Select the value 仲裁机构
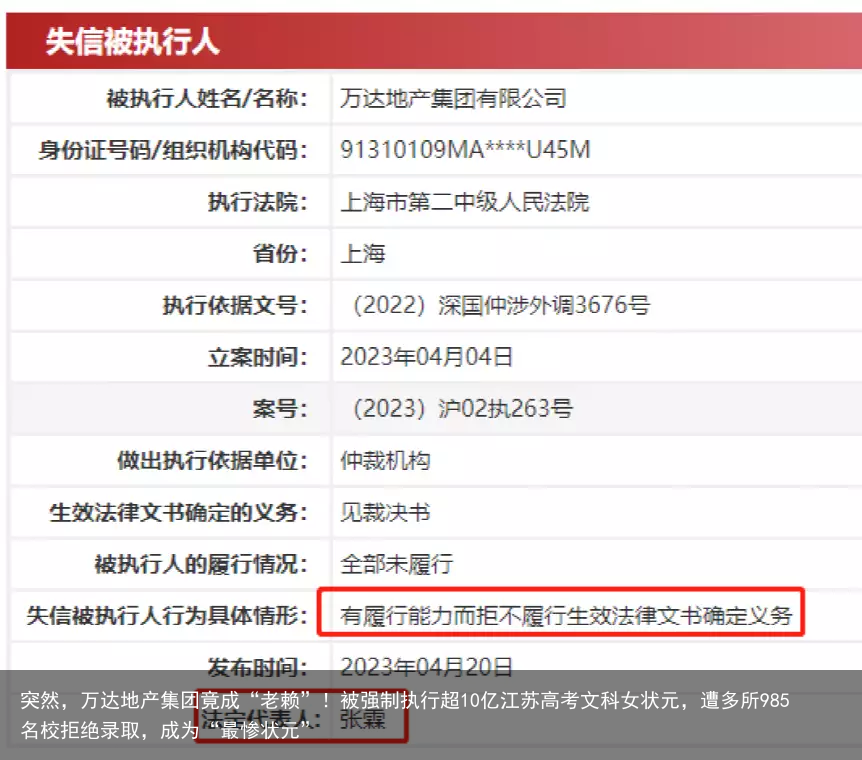Image resolution: width=862 pixels, height=760 pixels. [385, 460]
